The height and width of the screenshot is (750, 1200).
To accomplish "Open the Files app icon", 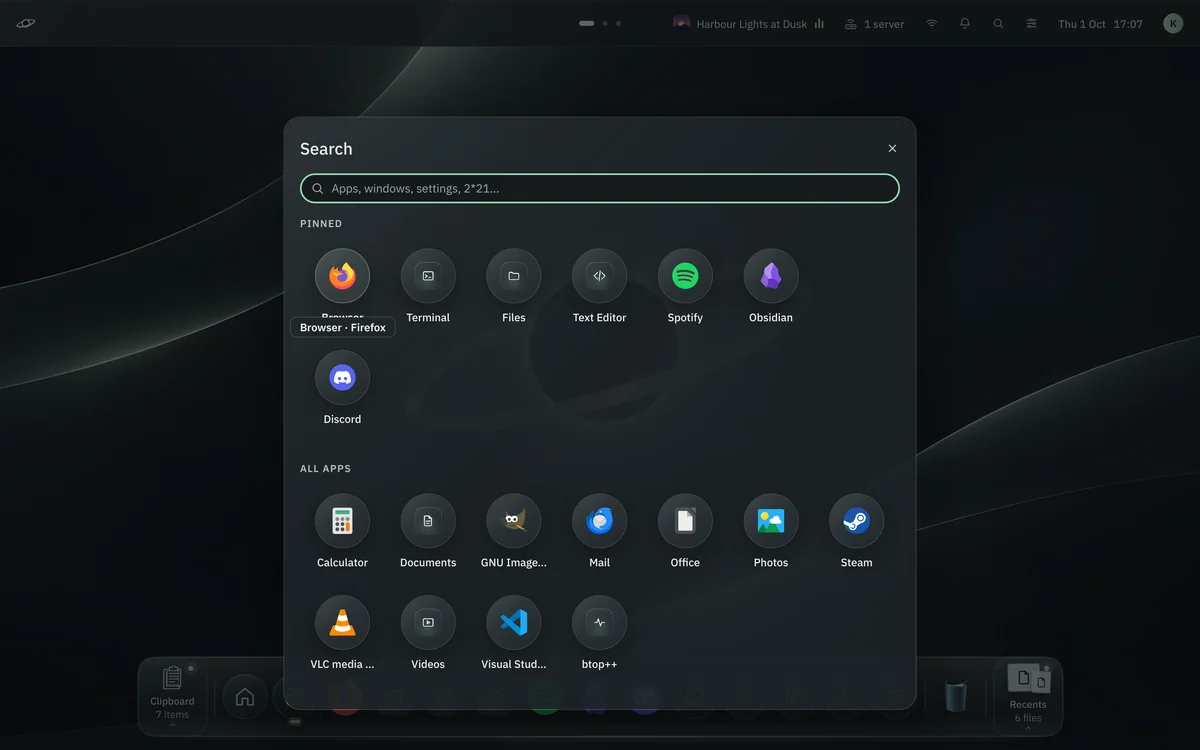I will 514,276.
